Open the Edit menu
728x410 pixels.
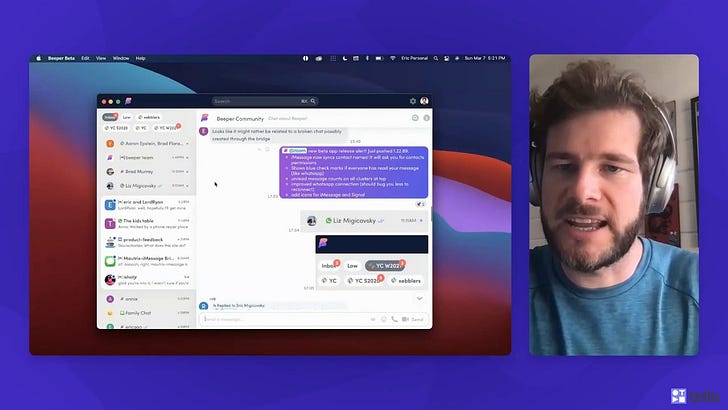[85, 59]
